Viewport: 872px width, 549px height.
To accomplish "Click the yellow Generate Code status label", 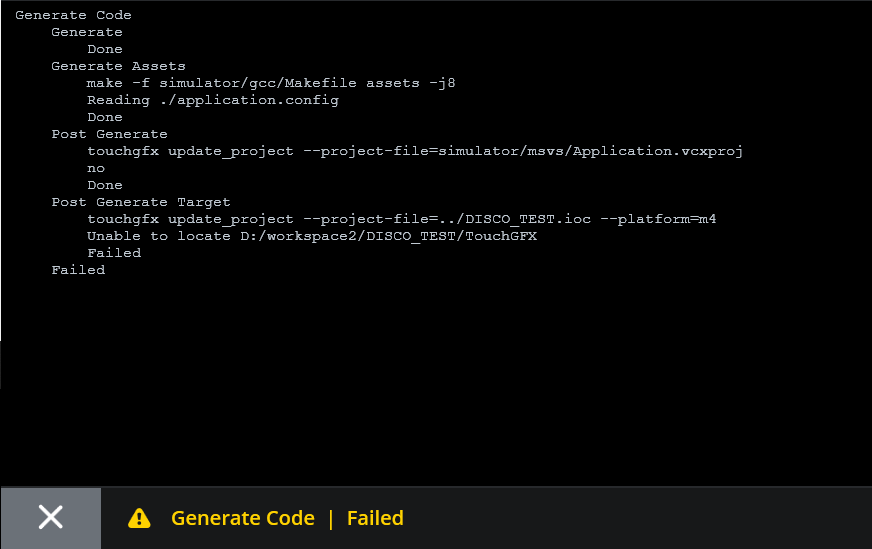I will tap(242, 518).
